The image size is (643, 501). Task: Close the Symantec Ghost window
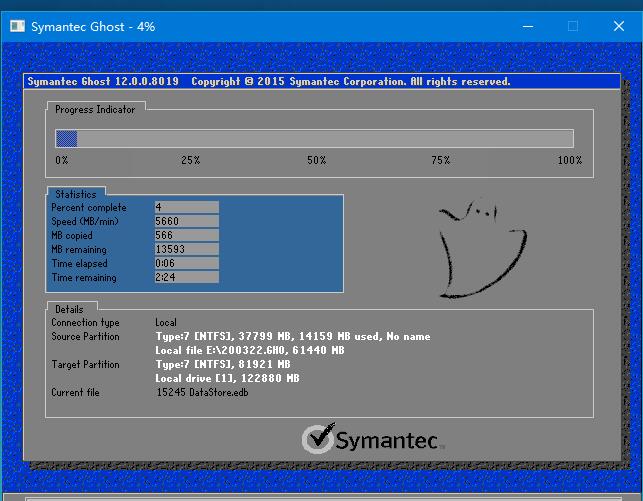[619, 27]
